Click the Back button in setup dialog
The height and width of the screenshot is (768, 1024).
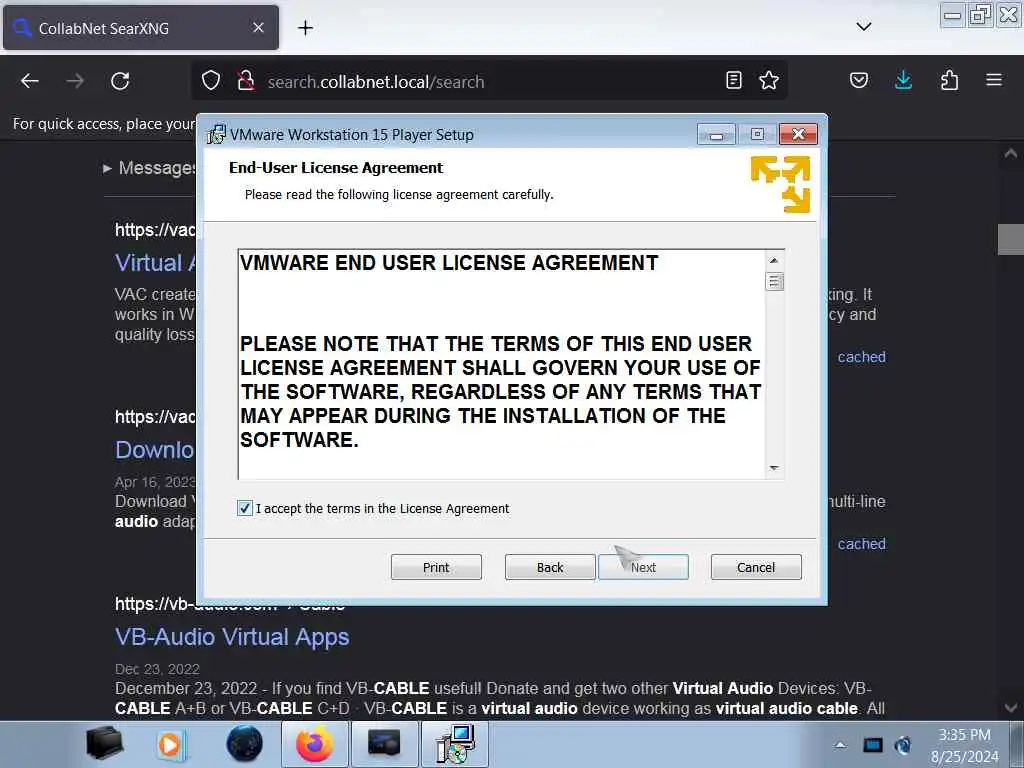(x=550, y=567)
